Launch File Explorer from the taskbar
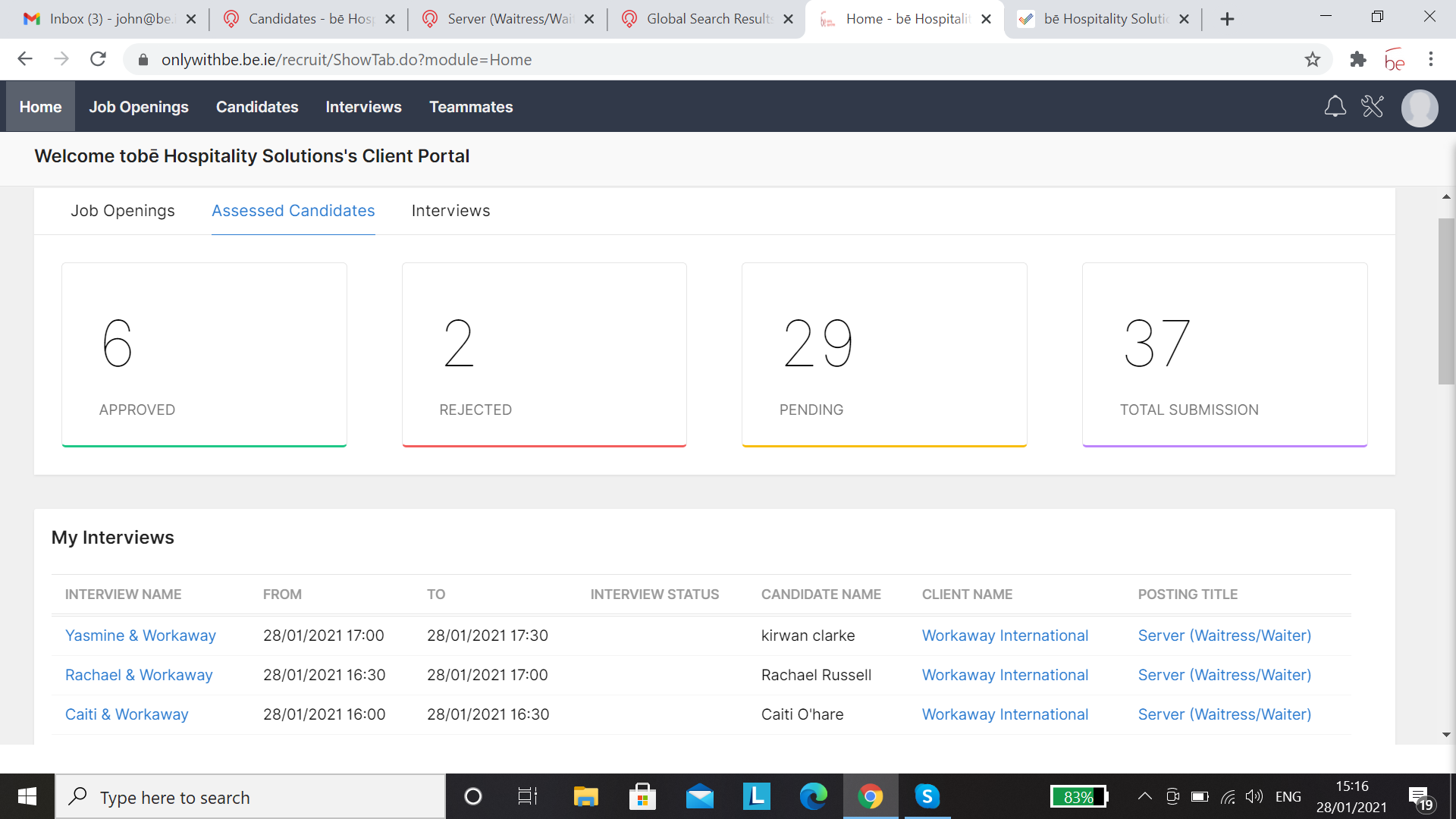Viewport: 1456px width, 819px height. (585, 796)
